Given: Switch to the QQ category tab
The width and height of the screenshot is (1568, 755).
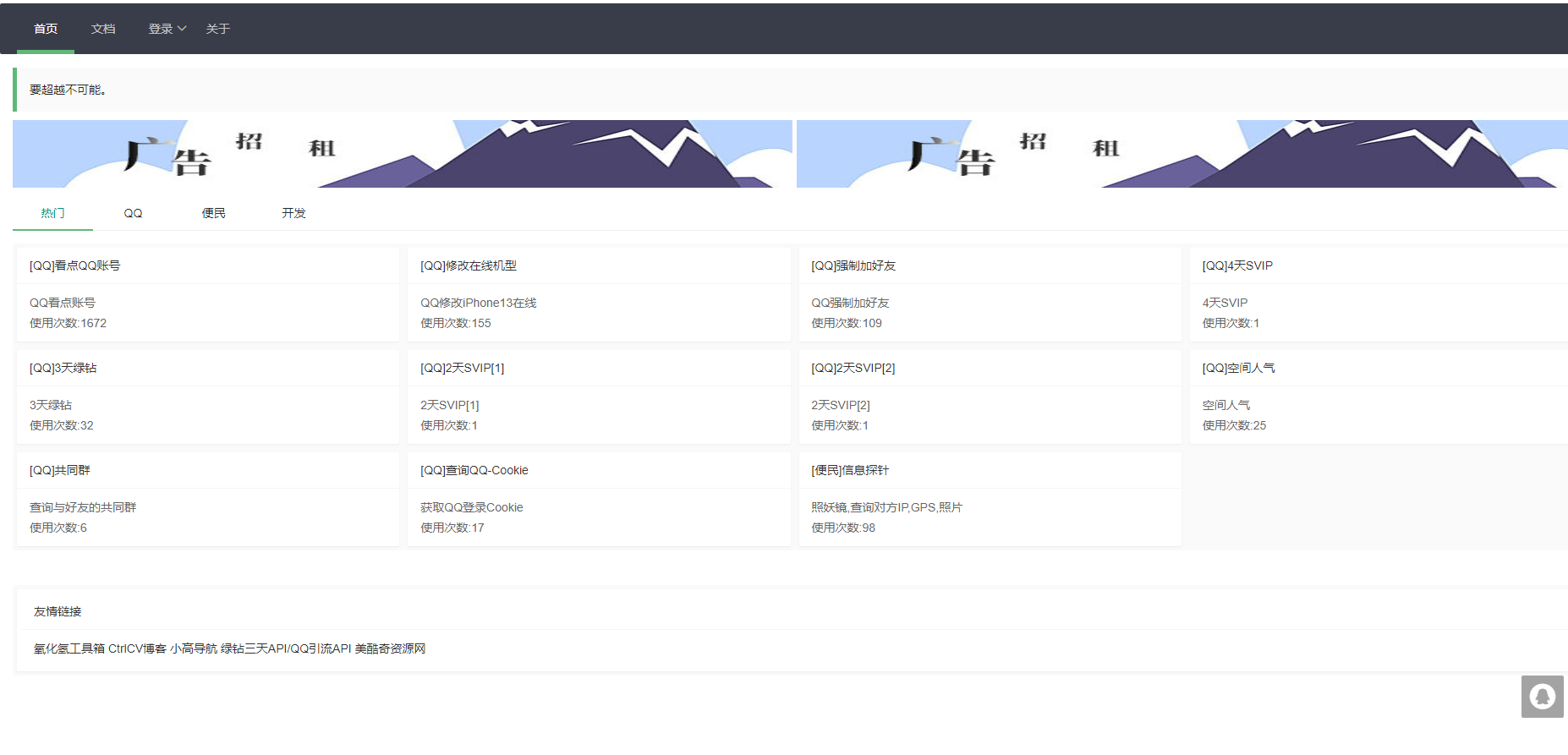Looking at the screenshot, I should (x=133, y=213).
